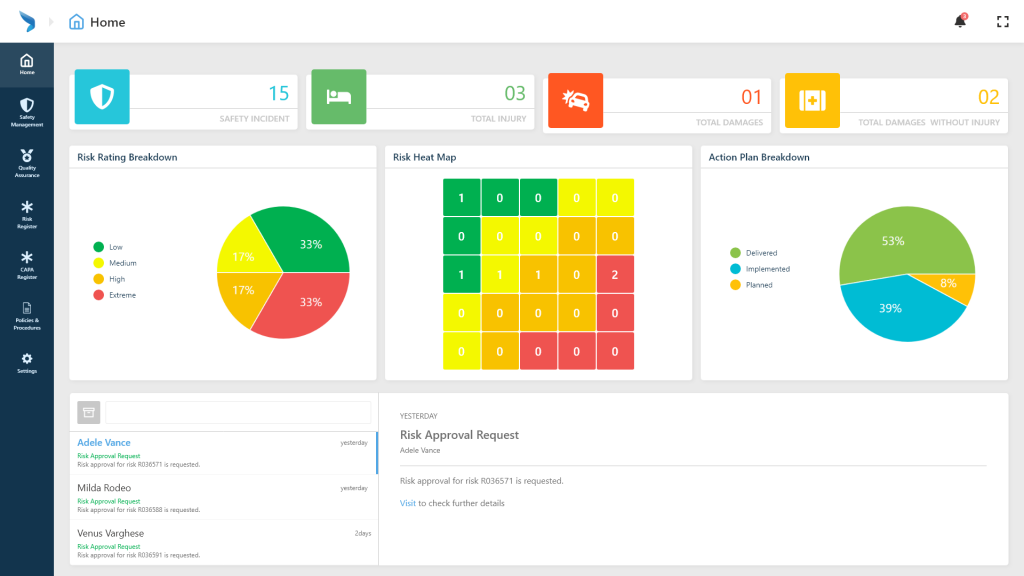Select Home in the sidebar
The image size is (1024, 576).
tap(27, 62)
